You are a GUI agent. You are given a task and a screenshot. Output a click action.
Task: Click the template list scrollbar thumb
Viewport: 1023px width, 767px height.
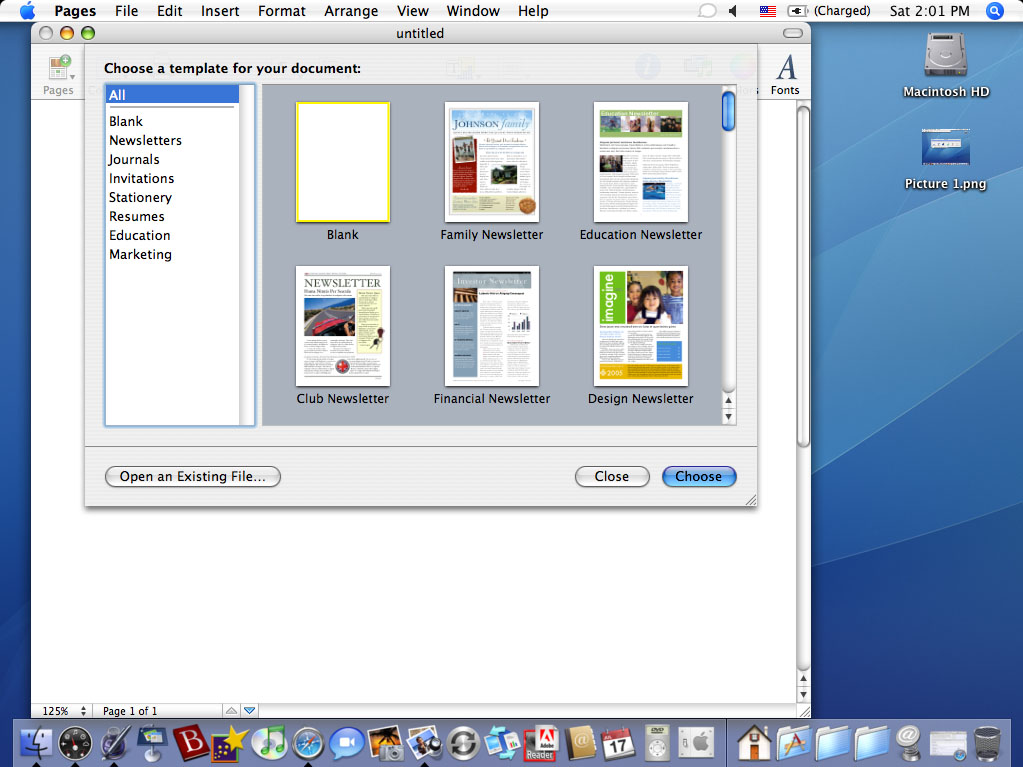coord(728,111)
